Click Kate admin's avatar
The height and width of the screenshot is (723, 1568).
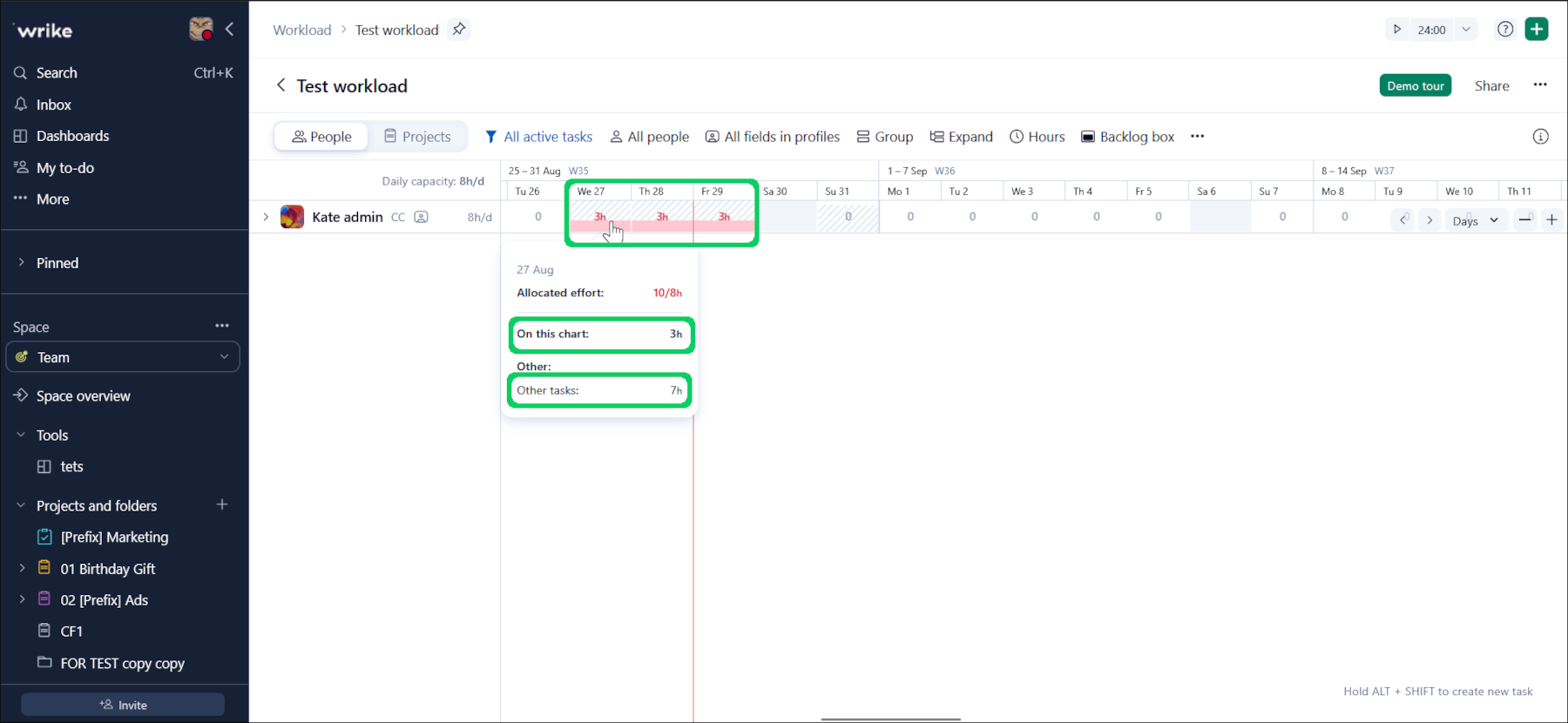click(292, 217)
